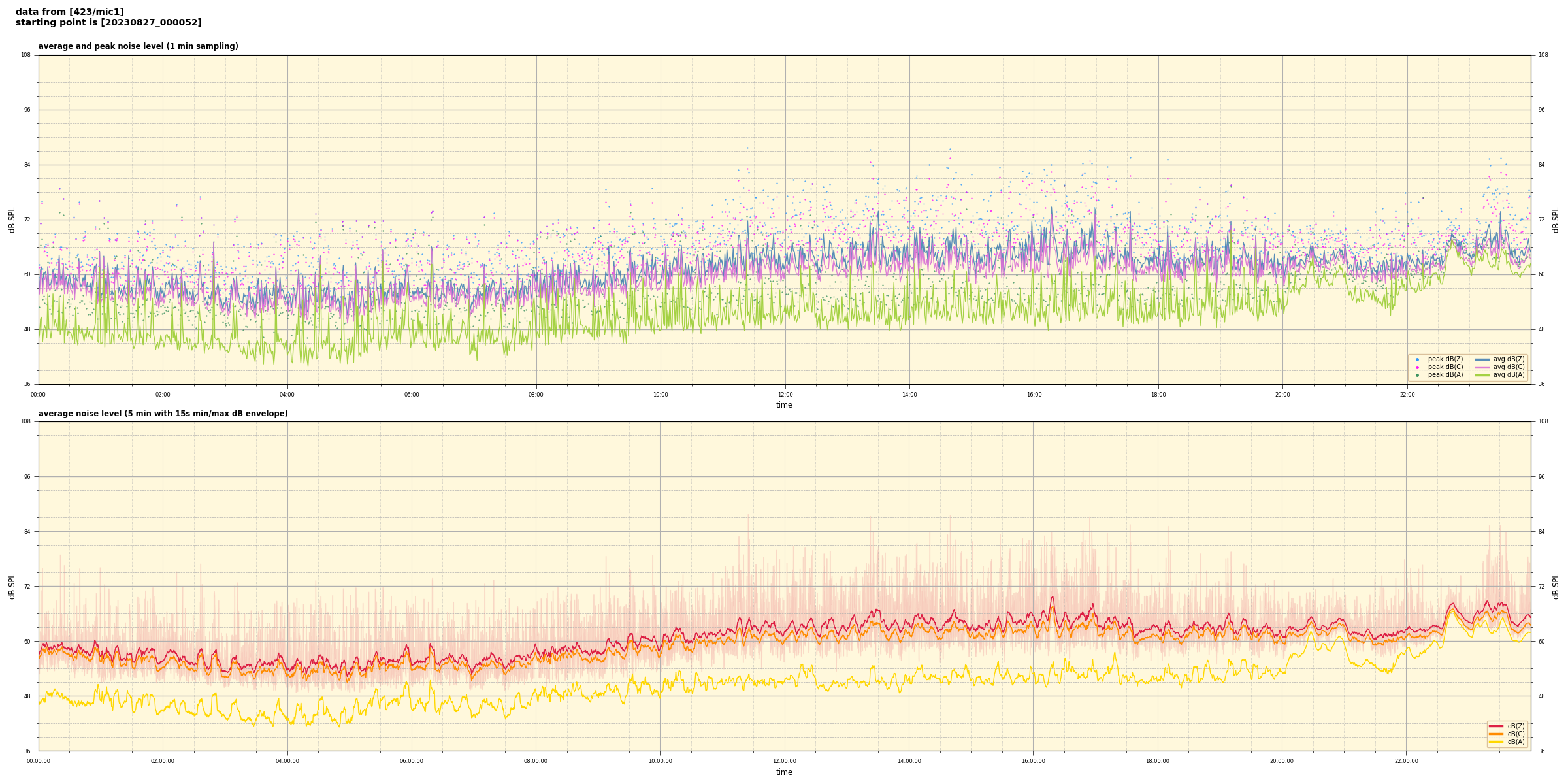Click yellow dB(A) legend line in bottom chart
The width and height of the screenshot is (1568, 784).
click(x=1496, y=742)
